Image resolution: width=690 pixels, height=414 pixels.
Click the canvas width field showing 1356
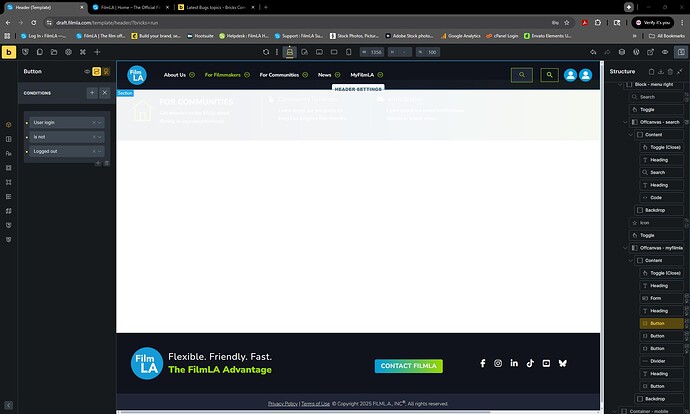pyautogui.click(x=372, y=52)
